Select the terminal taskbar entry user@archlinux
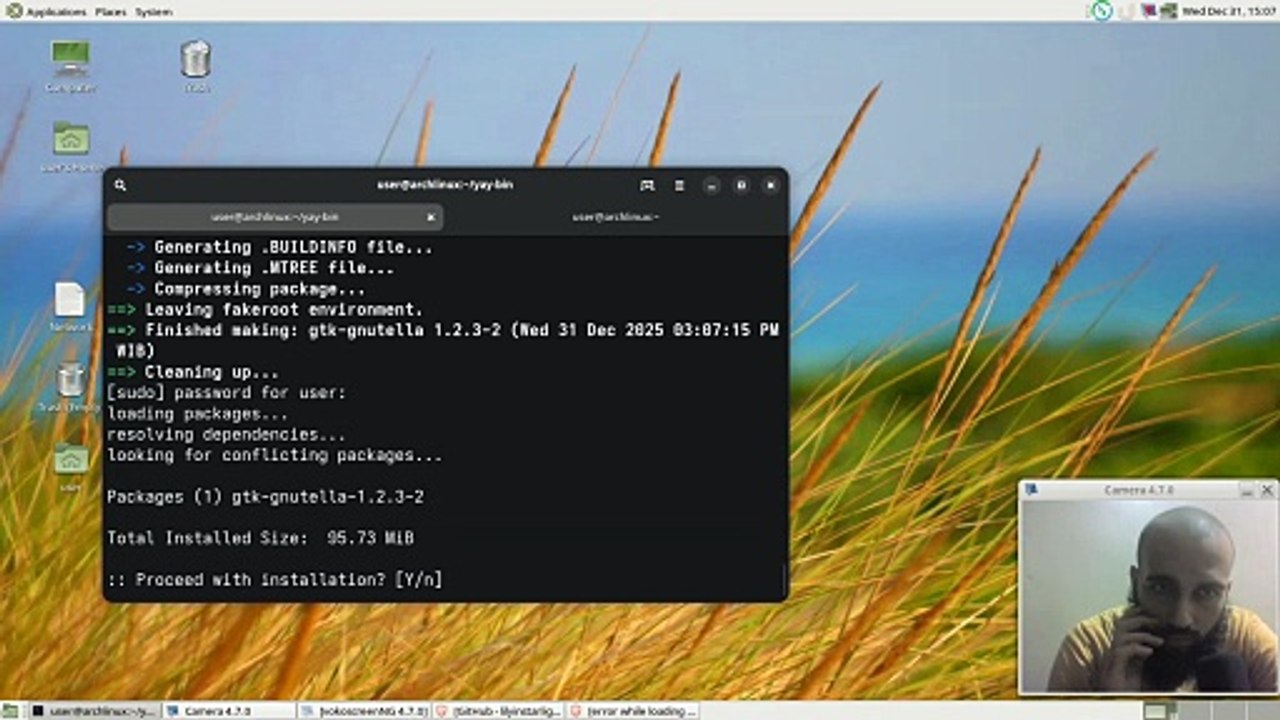The width and height of the screenshot is (1280, 720). [x=94, y=711]
